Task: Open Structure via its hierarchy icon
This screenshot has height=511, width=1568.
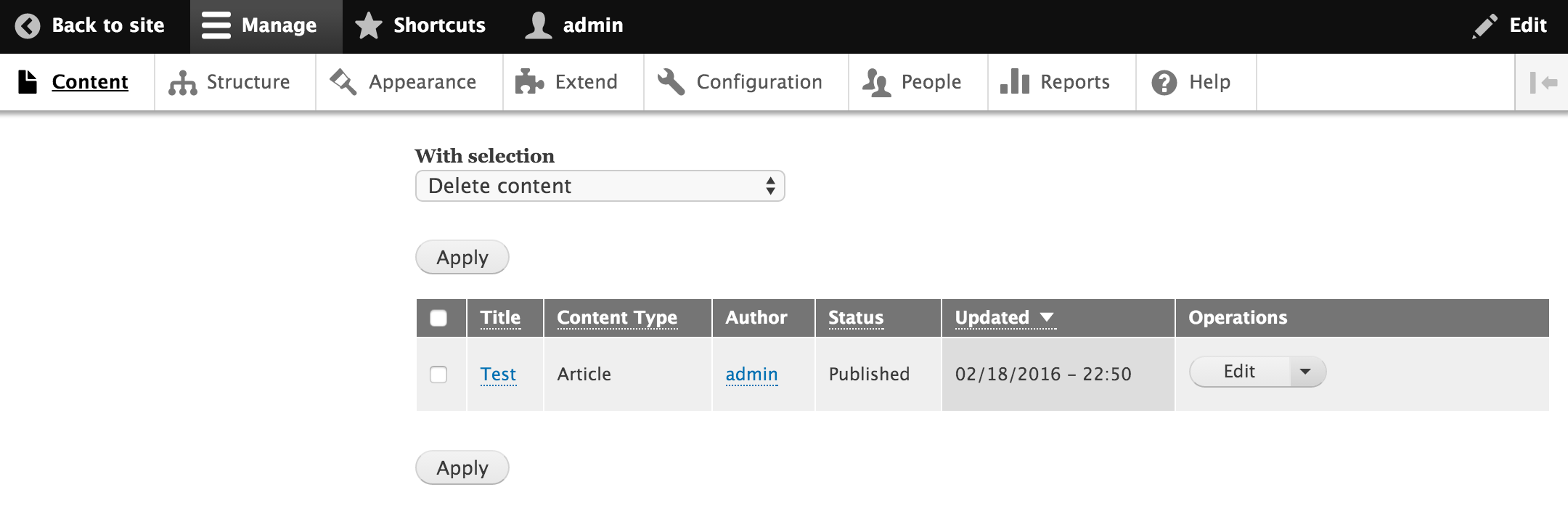Action: click(182, 83)
